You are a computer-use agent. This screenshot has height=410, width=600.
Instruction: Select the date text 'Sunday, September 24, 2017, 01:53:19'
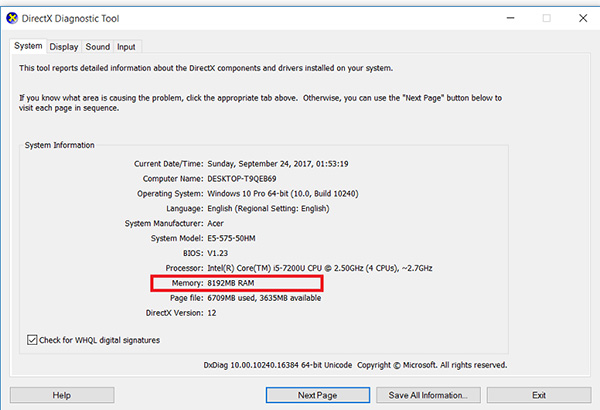278,164
